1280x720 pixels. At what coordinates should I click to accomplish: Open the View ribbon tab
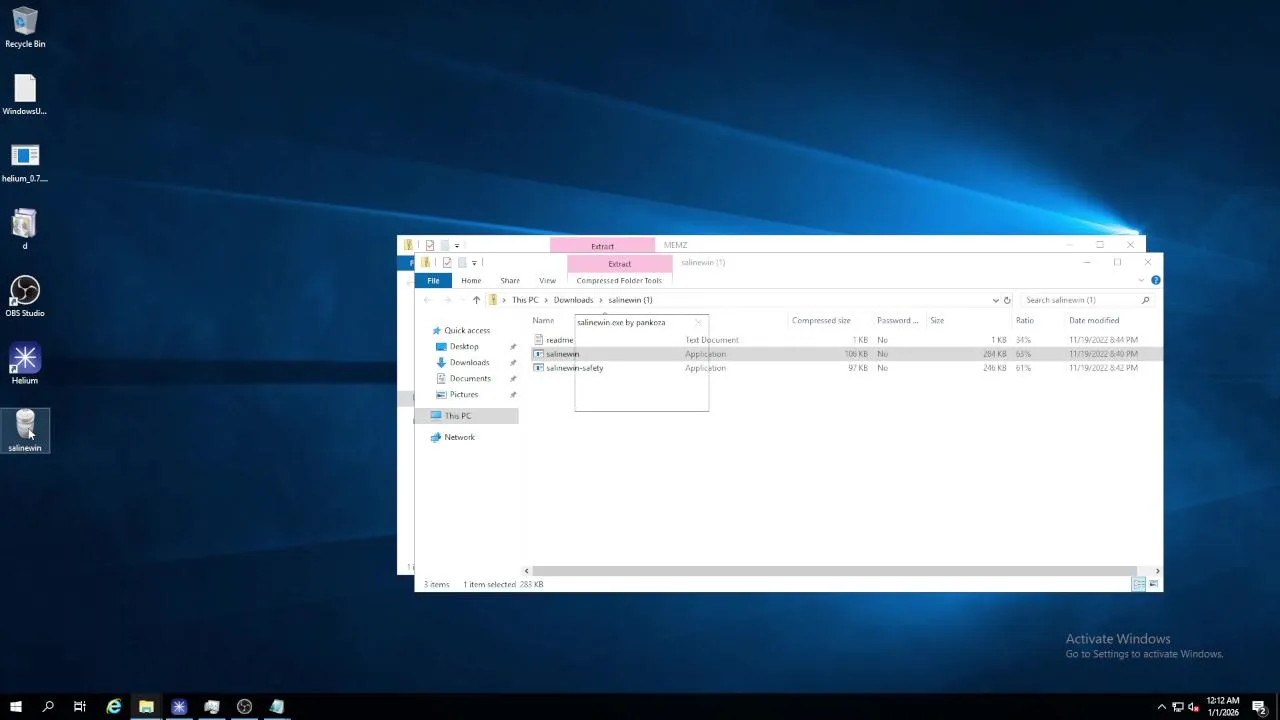pos(547,281)
